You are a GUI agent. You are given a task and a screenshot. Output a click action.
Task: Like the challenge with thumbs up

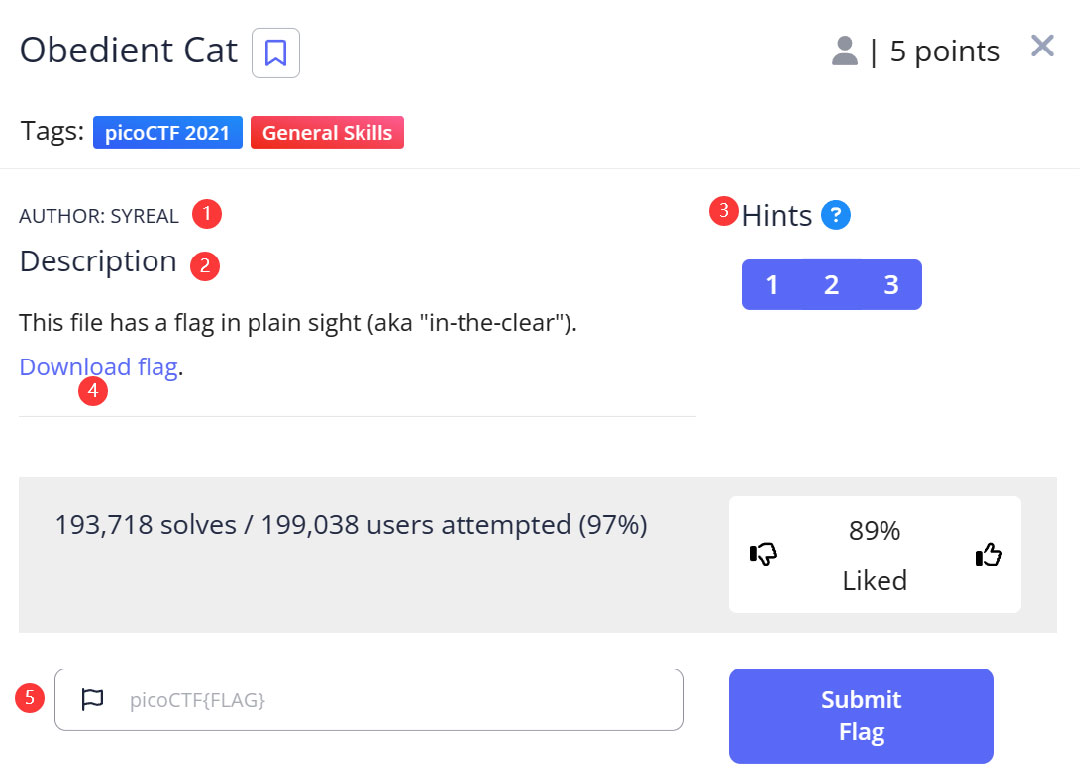(988, 555)
